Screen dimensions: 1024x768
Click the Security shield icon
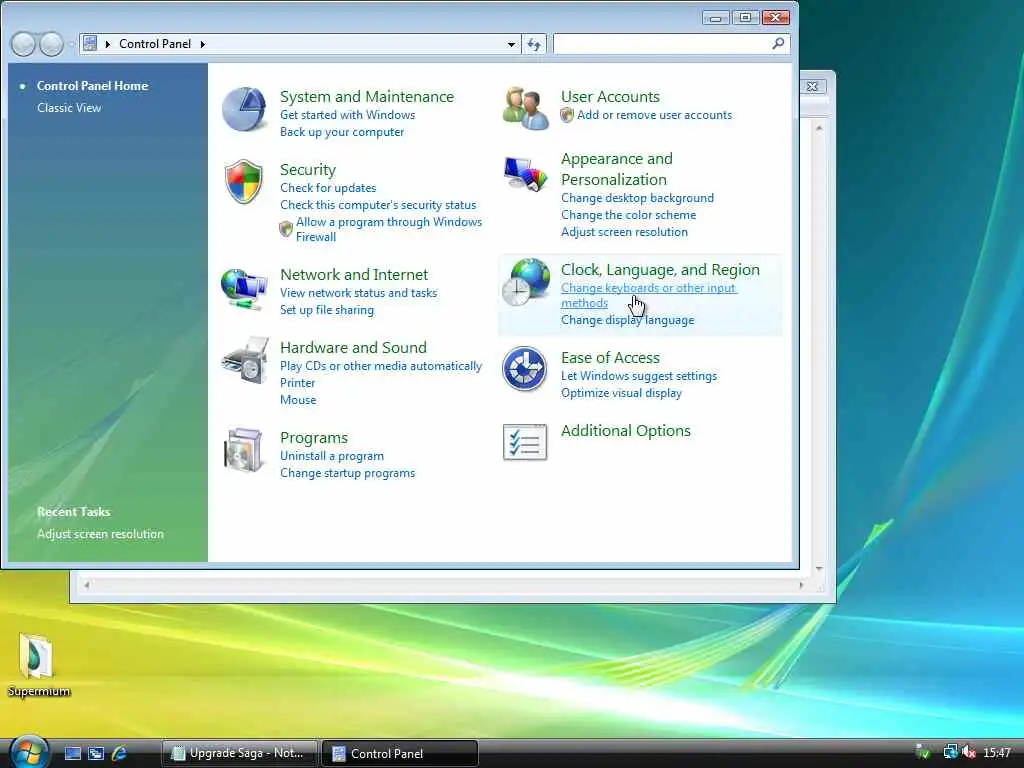244,182
